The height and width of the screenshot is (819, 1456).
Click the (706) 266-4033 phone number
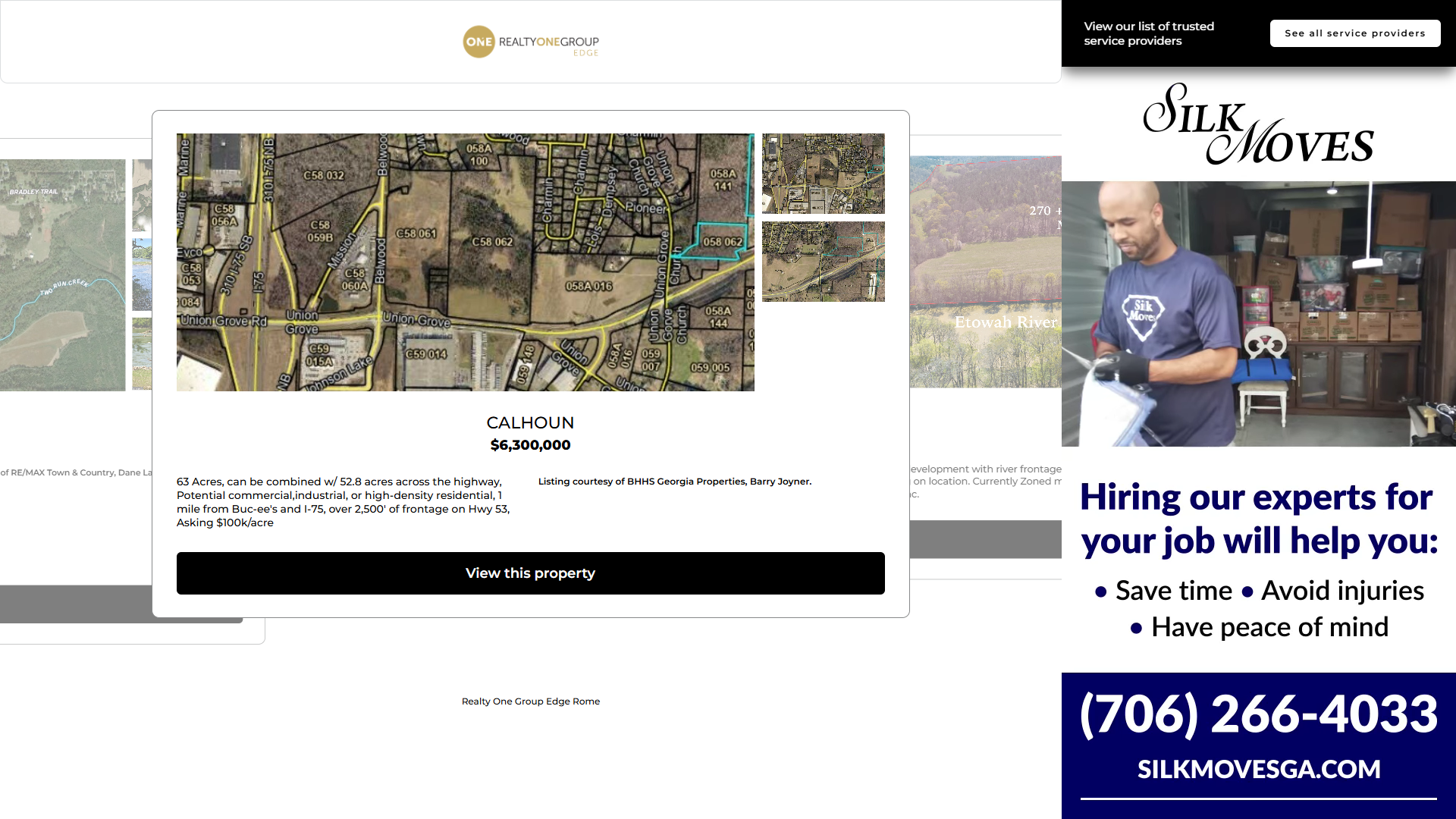(1258, 714)
